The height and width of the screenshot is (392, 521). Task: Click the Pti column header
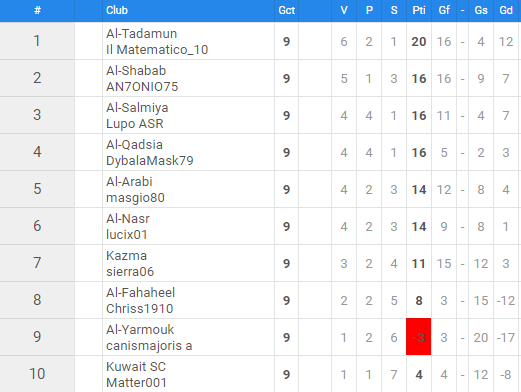click(x=419, y=10)
